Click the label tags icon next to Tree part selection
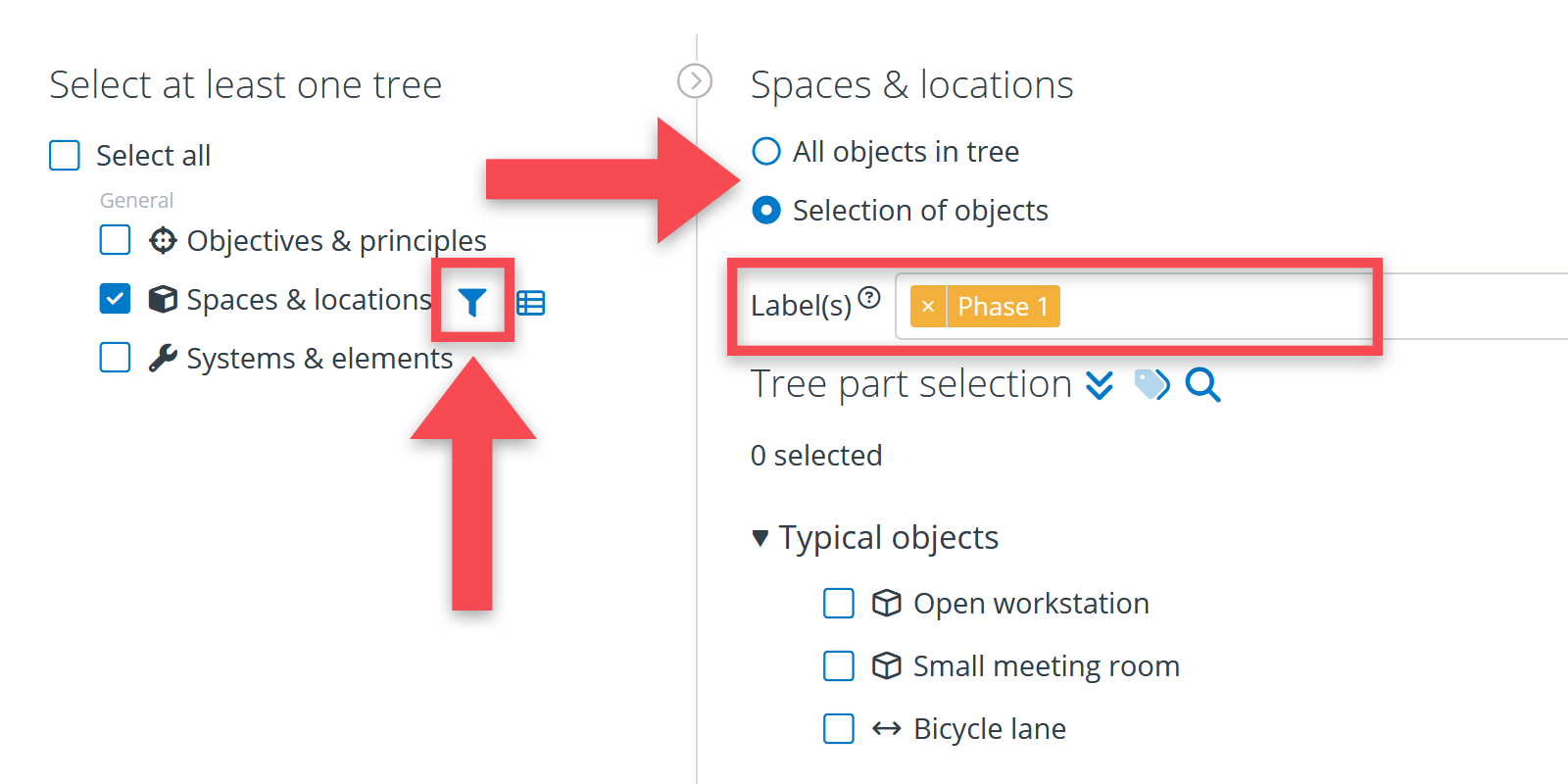The width and height of the screenshot is (1568, 784). coord(1151,384)
